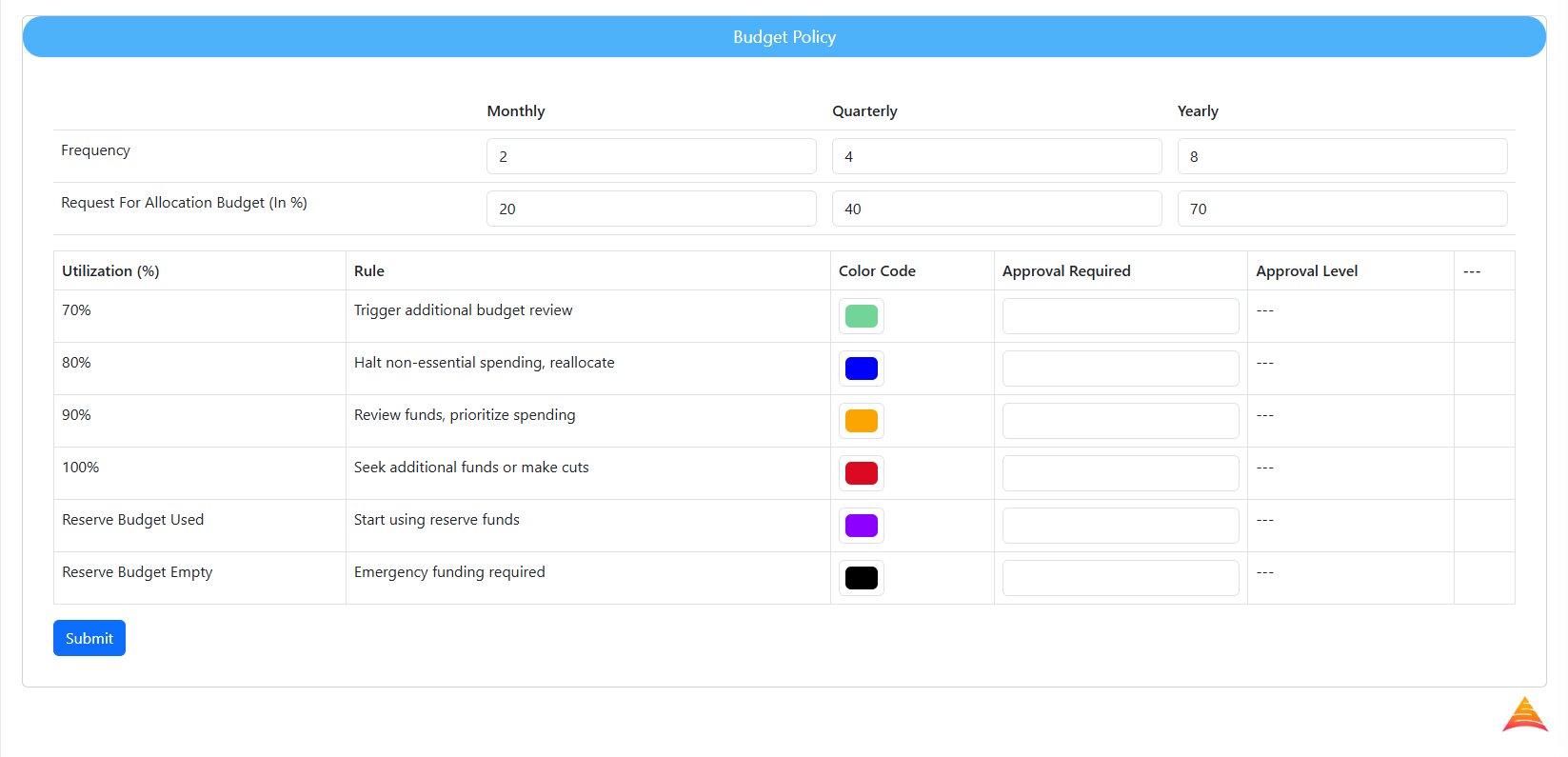
Task: Open purple swatch for Reserve Budget Used
Action: point(861,526)
